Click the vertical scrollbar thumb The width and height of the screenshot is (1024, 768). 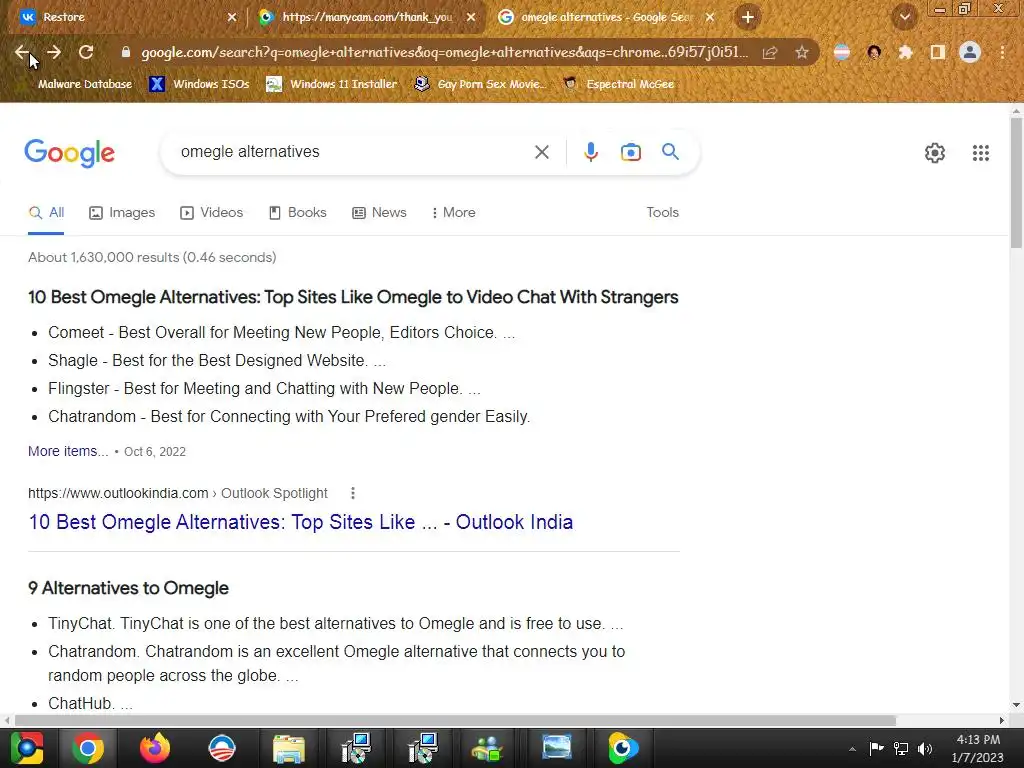(x=1016, y=183)
